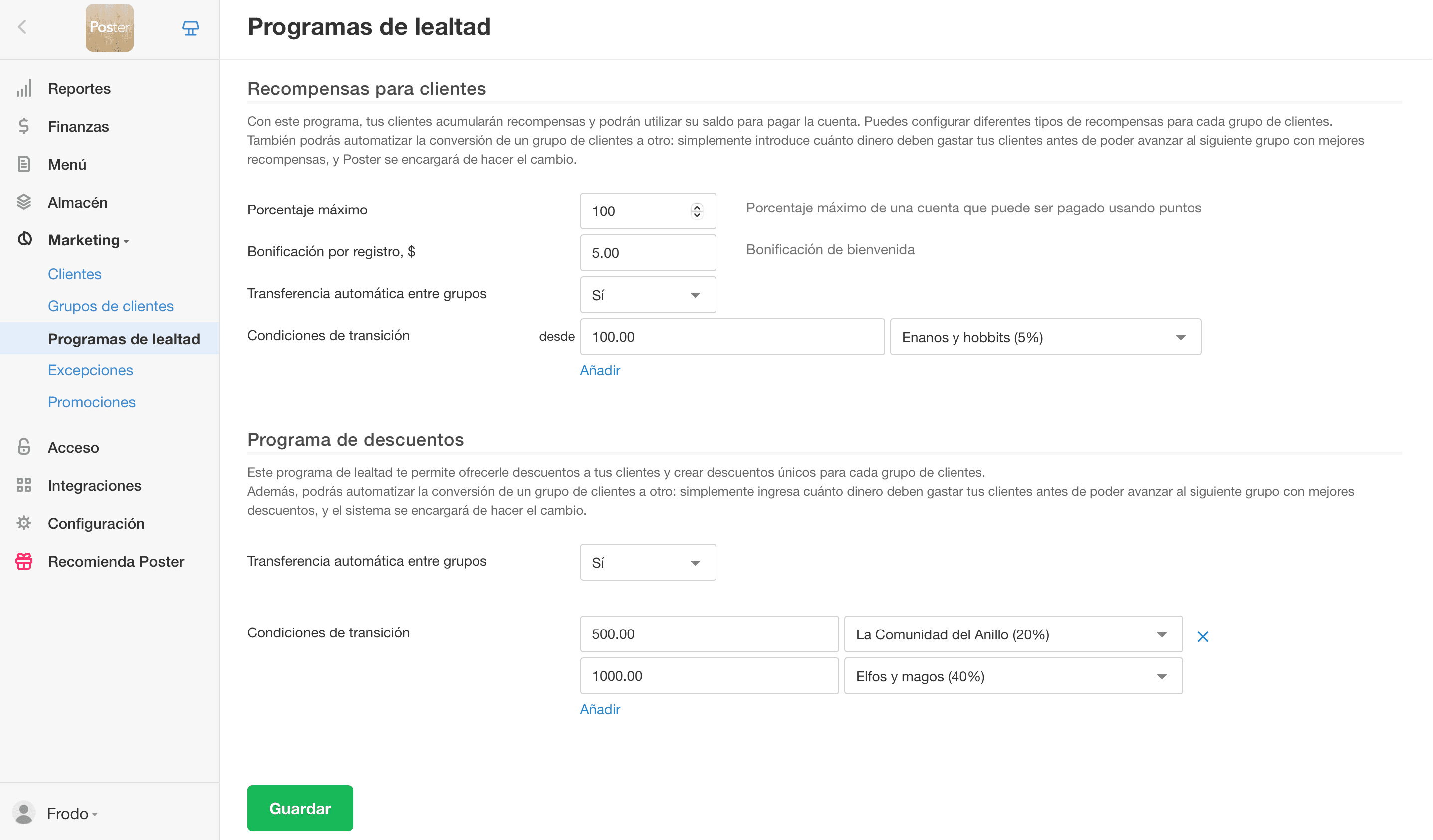Open the Configuración section
1433x840 pixels.
click(x=96, y=523)
